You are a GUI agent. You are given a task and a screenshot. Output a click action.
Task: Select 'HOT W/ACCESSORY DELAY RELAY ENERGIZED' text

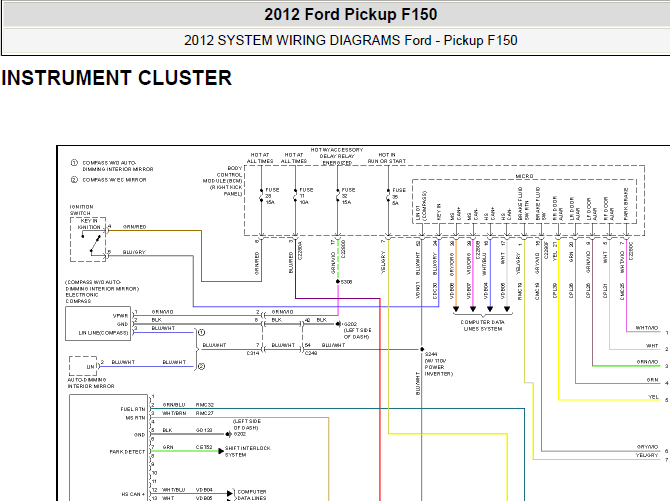coord(337,156)
